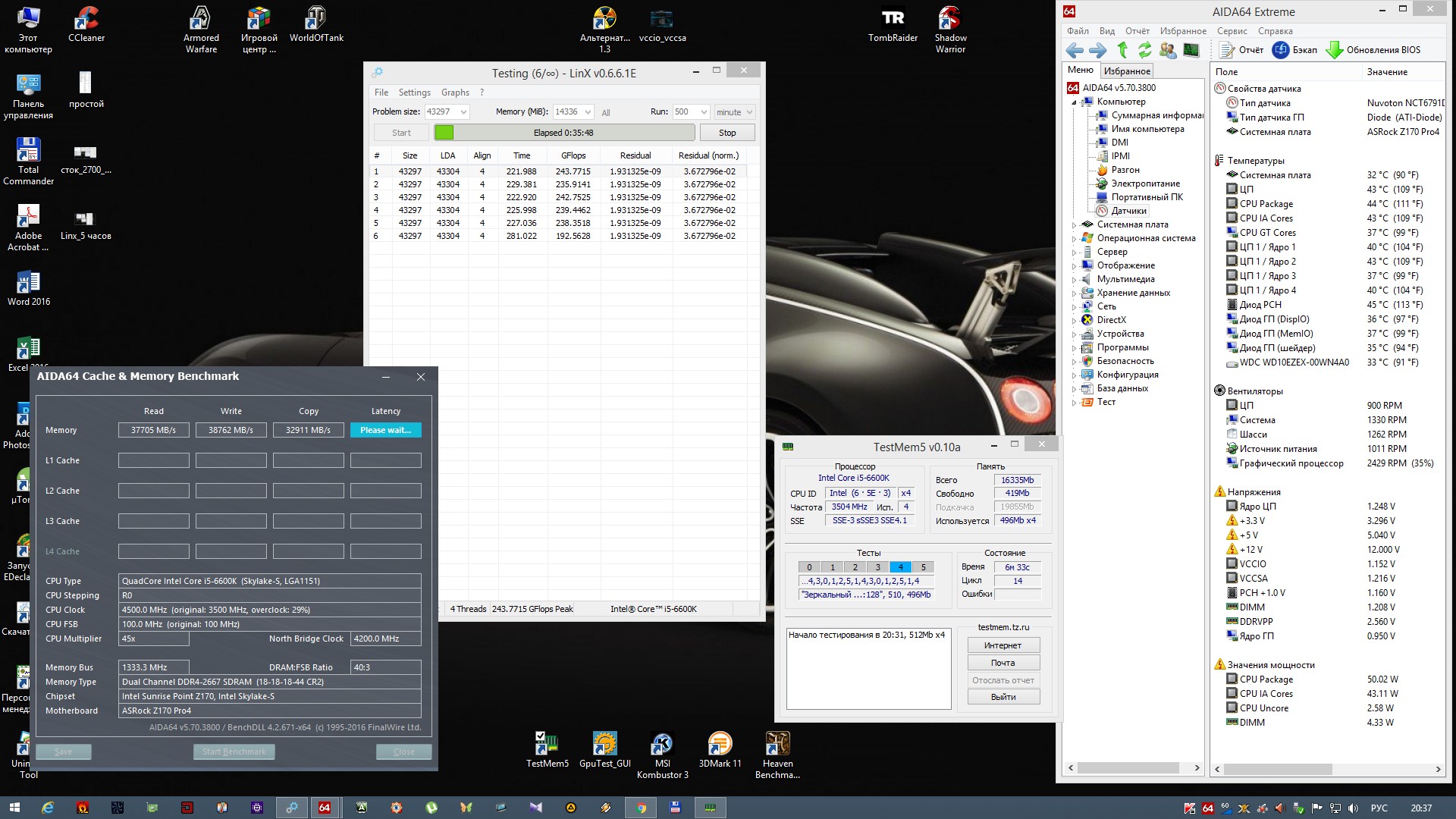The height and width of the screenshot is (819, 1456).
Task: Open the Heaven Benchmark desktop shortcut
Action: [777, 745]
